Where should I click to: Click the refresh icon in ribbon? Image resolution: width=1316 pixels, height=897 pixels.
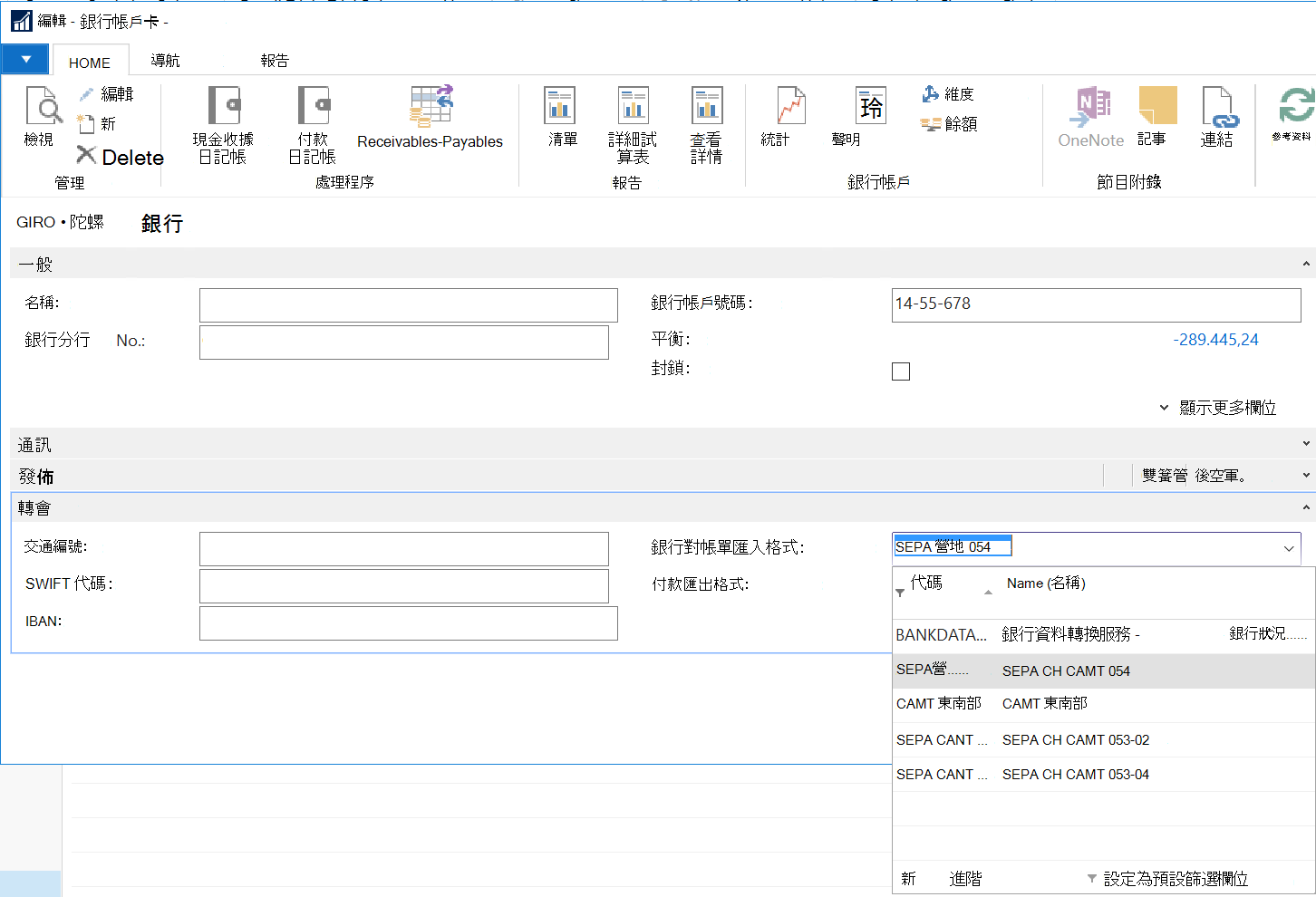pyautogui.click(x=1296, y=105)
